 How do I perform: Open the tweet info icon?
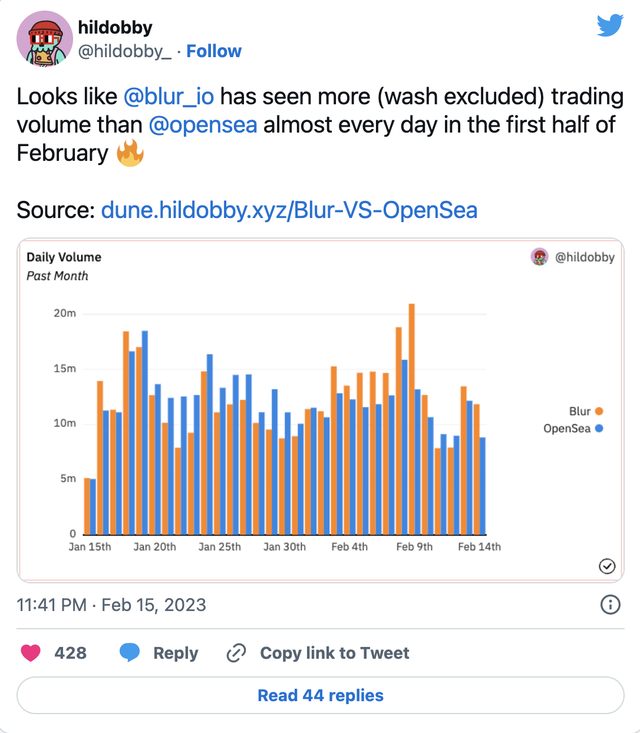click(610, 605)
